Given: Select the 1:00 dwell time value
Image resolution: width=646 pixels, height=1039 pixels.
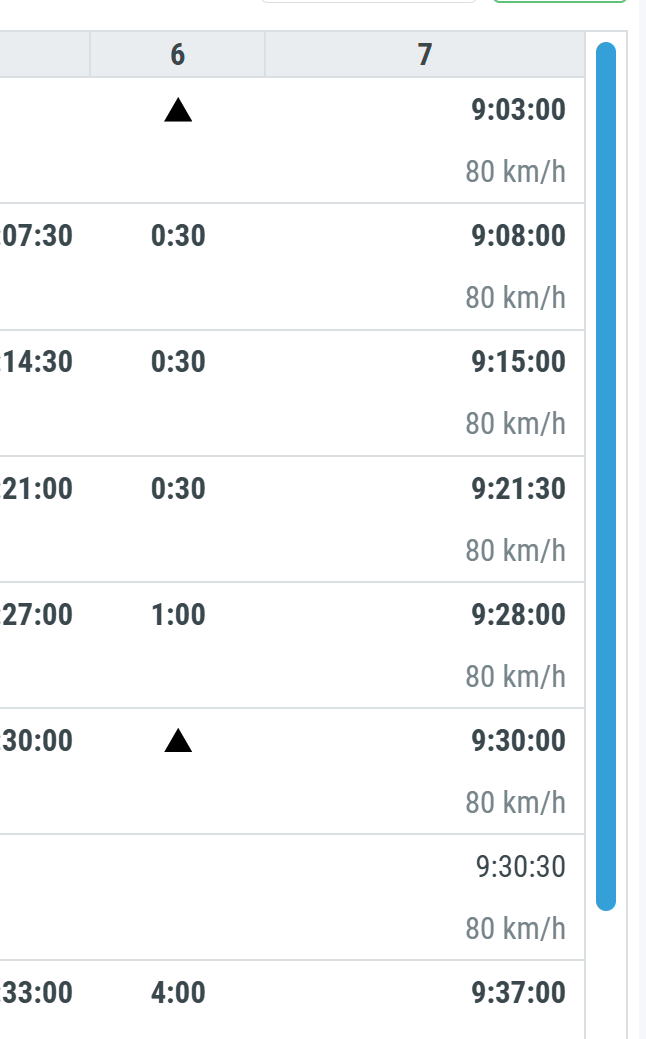Looking at the screenshot, I should 178,615.
